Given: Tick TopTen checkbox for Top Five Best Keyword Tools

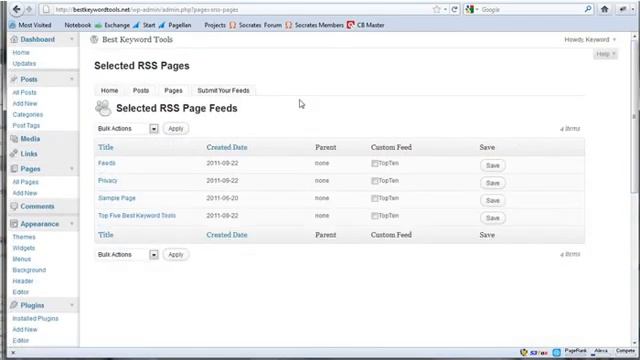Looking at the screenshot, I should point(374,216).
